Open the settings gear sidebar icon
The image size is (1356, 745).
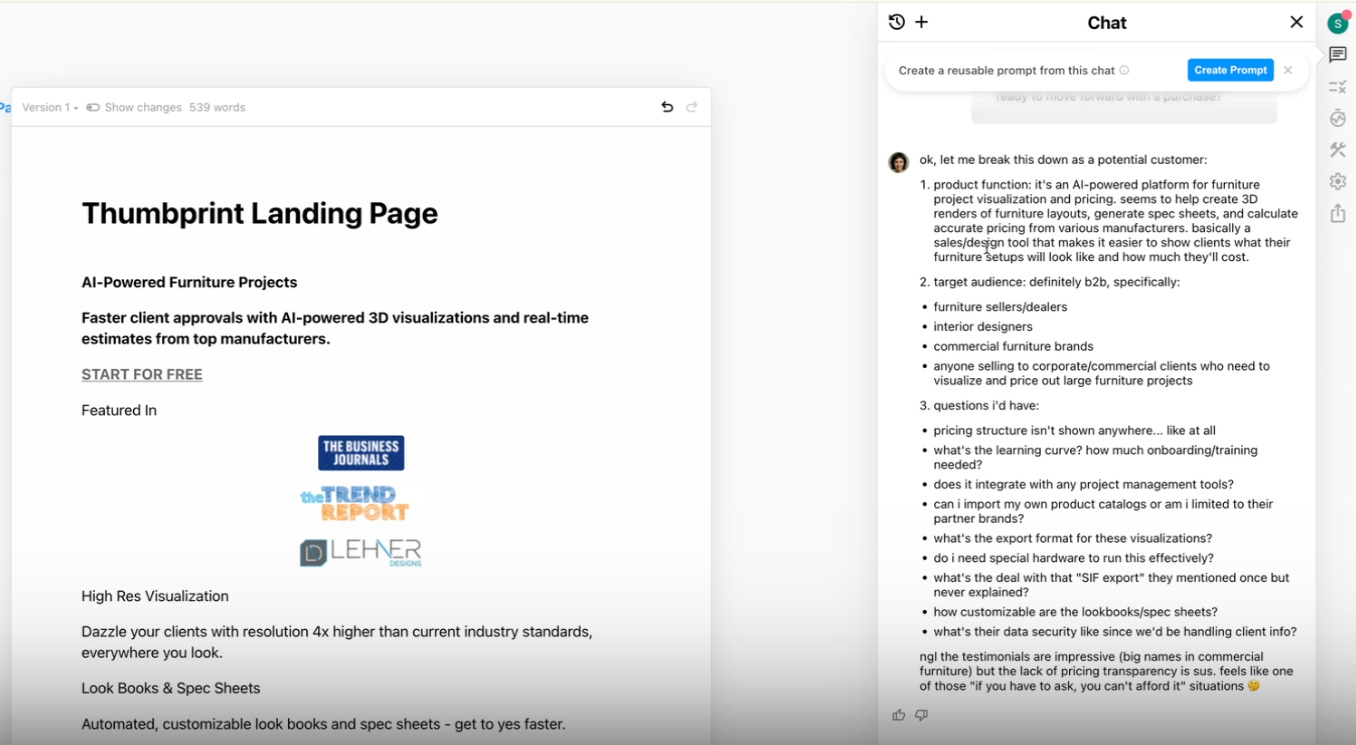pos(1338,181)
